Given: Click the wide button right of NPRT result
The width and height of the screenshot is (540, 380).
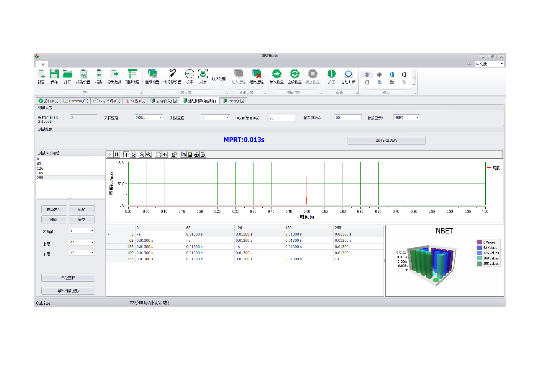Looking at the screenshot, I should tap(386, 140).
